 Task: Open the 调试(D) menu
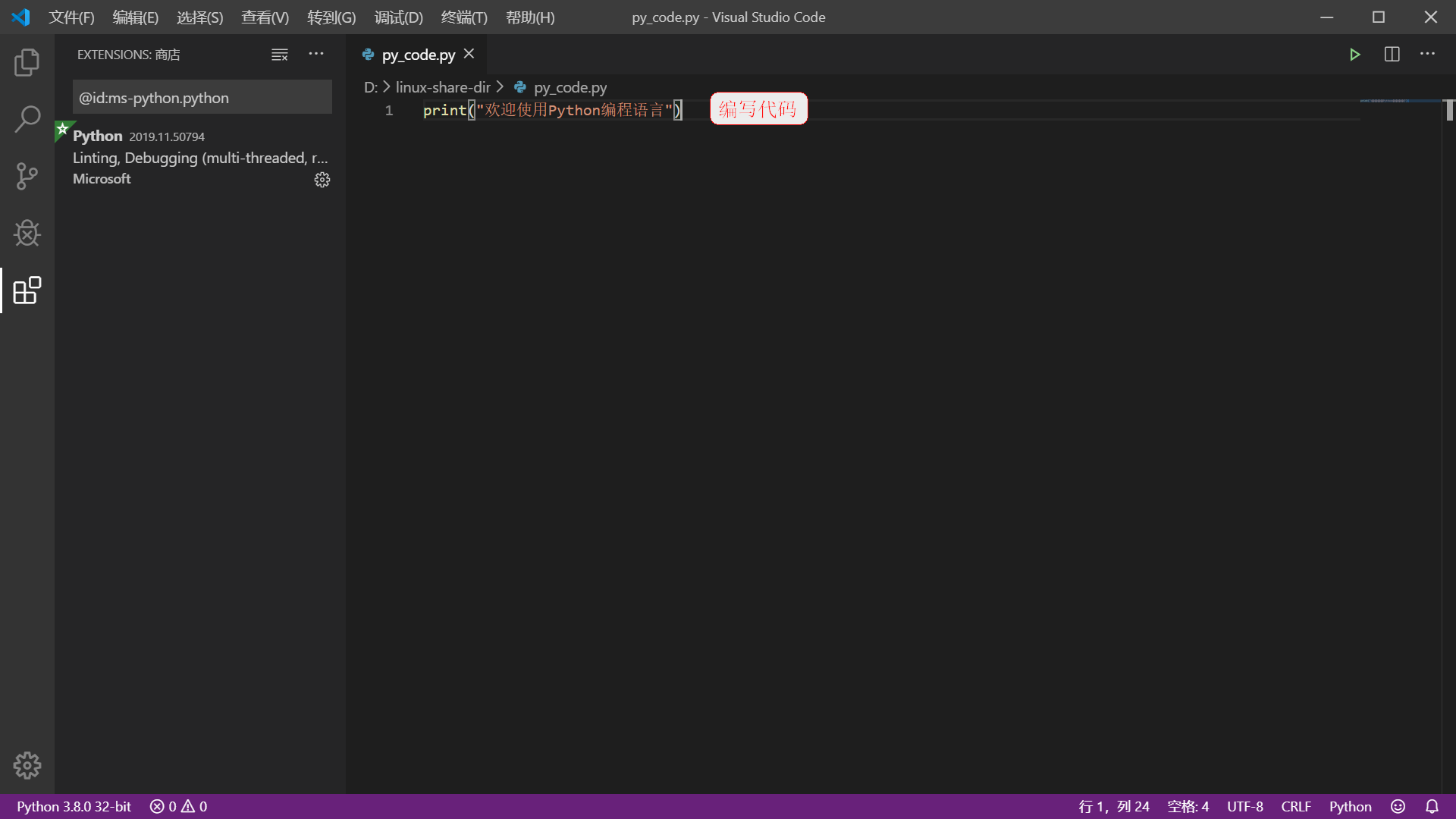(x=398, y=17)
